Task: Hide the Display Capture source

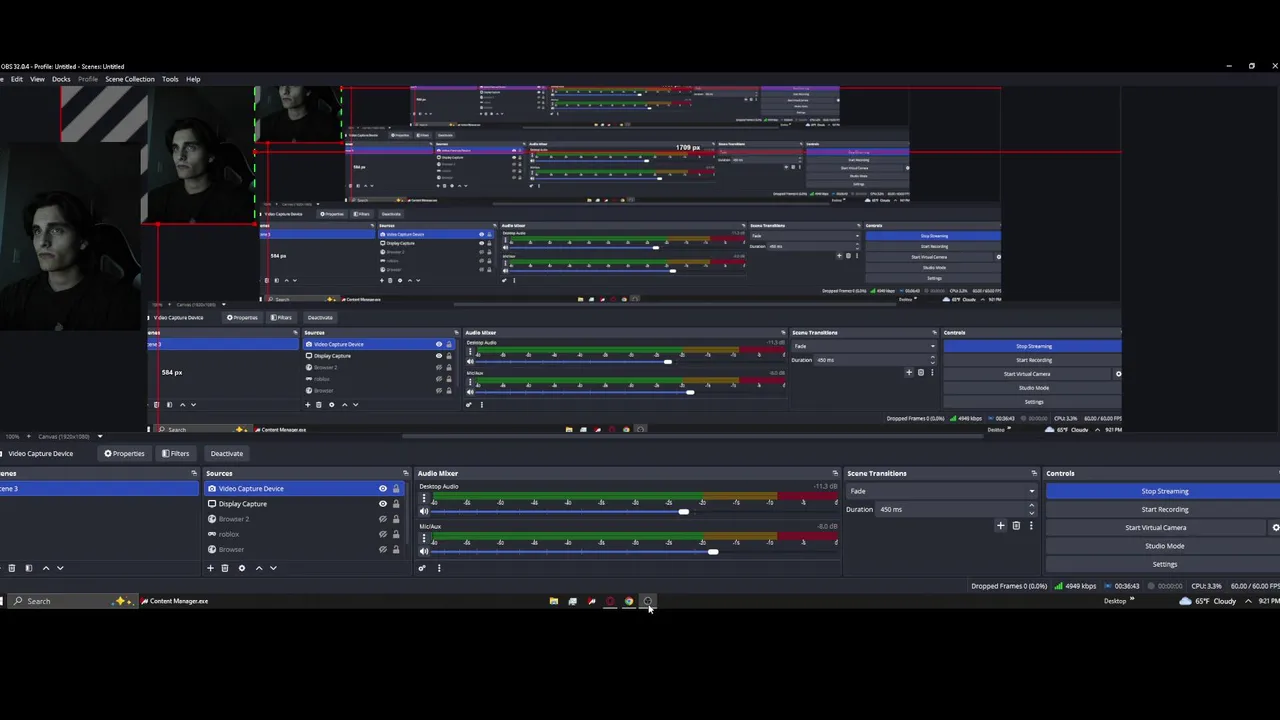Action: [382, 503]
